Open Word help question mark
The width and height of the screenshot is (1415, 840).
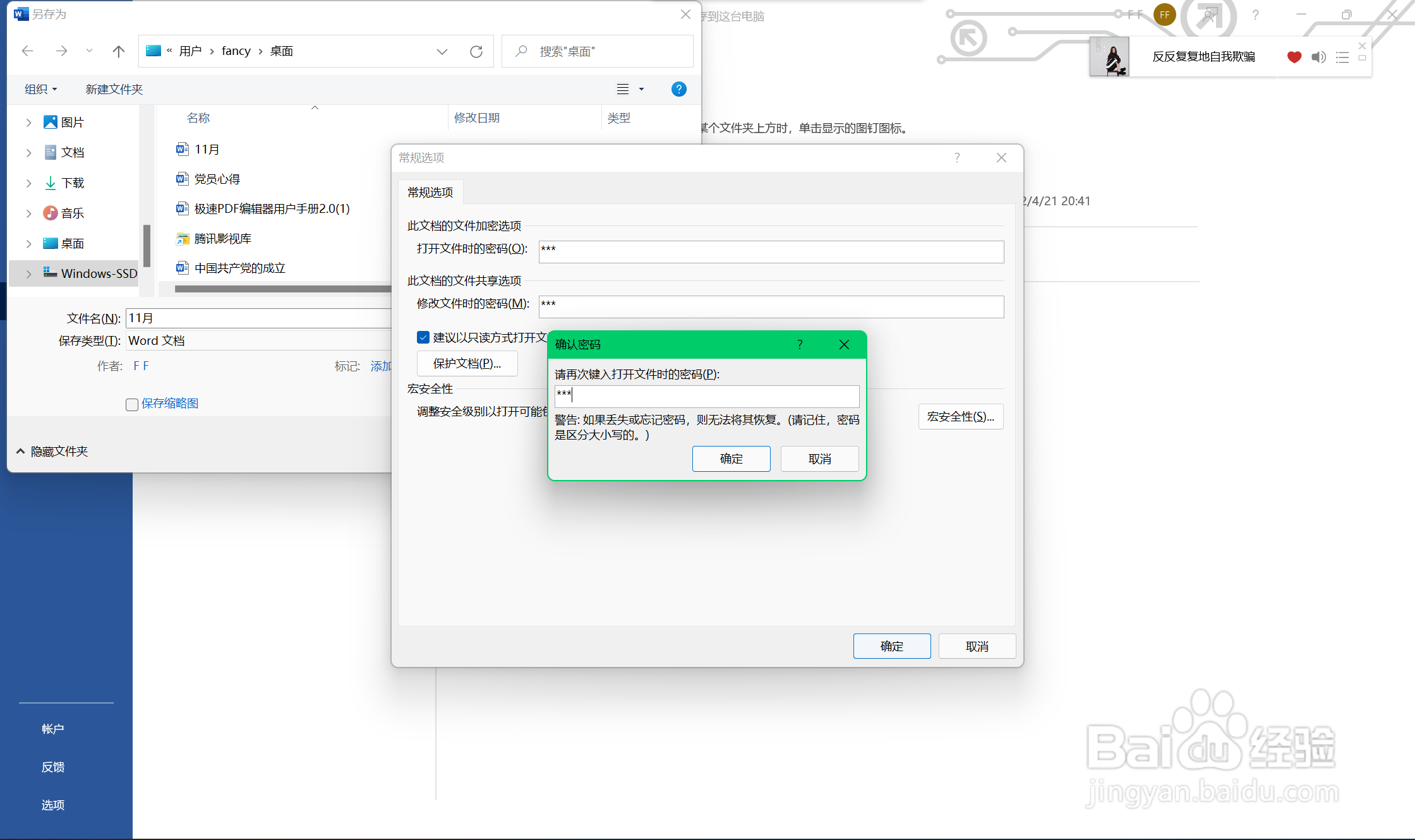(1255, 15)
